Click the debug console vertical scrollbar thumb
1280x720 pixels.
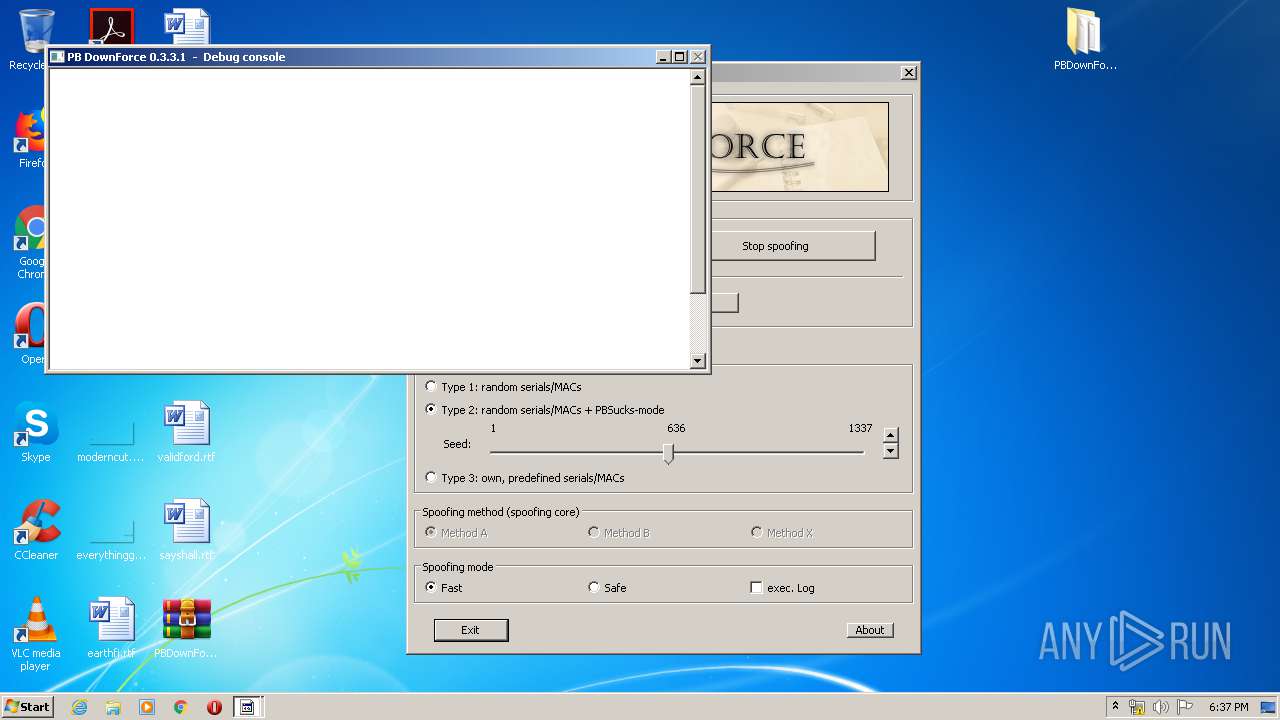point(698,189)
